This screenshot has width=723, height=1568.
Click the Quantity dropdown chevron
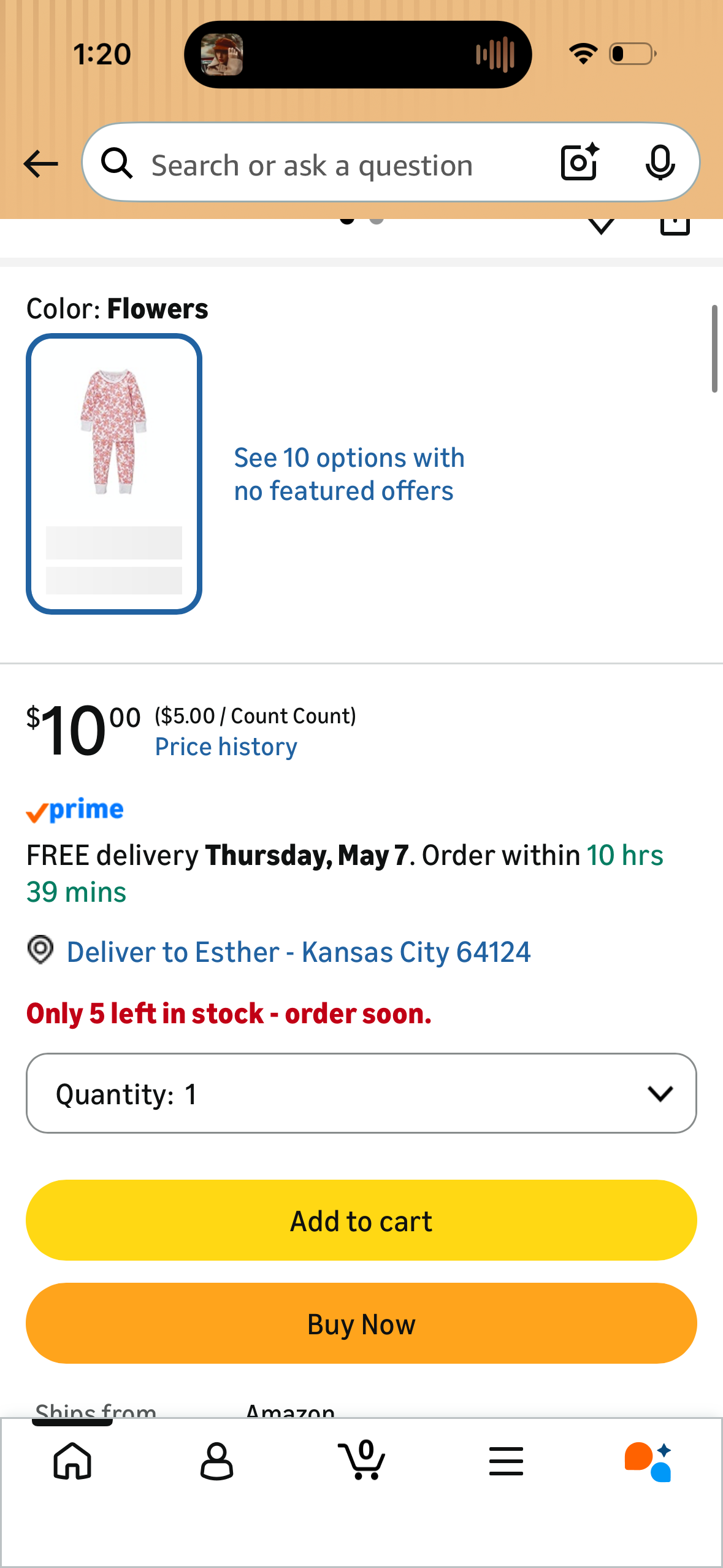660,1093
